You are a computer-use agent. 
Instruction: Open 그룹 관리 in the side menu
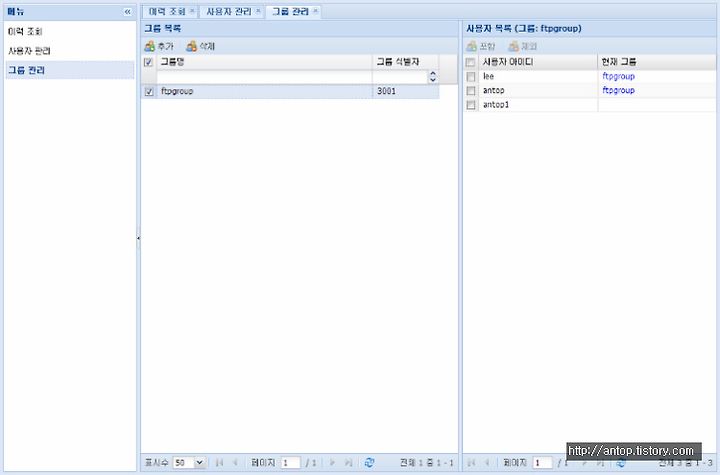70,70
